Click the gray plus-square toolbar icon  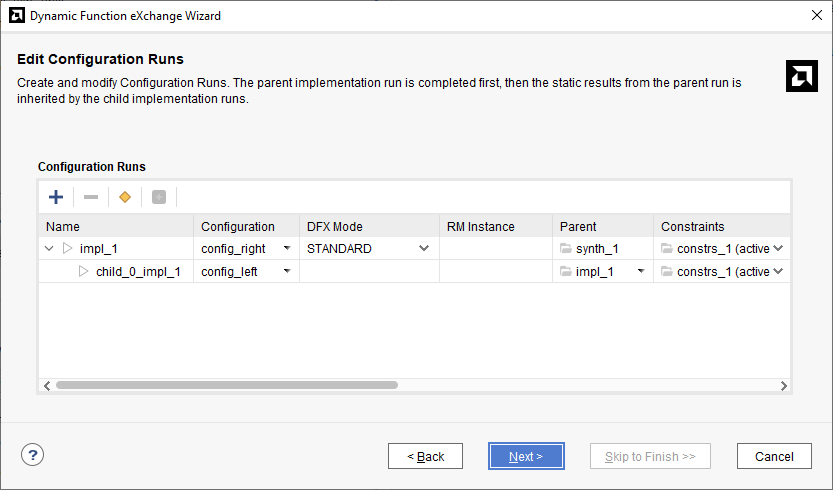tap(159, 197)
